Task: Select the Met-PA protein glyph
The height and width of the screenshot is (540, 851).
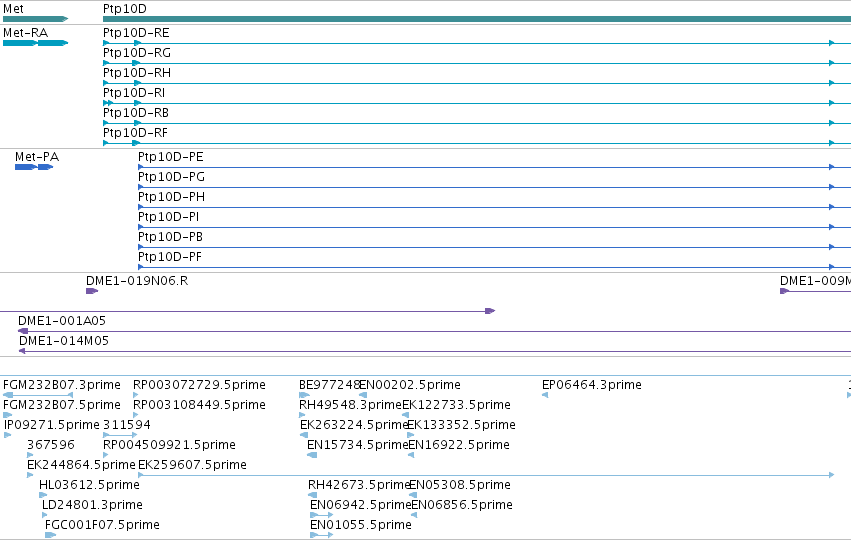Action: tap(34, 167)
